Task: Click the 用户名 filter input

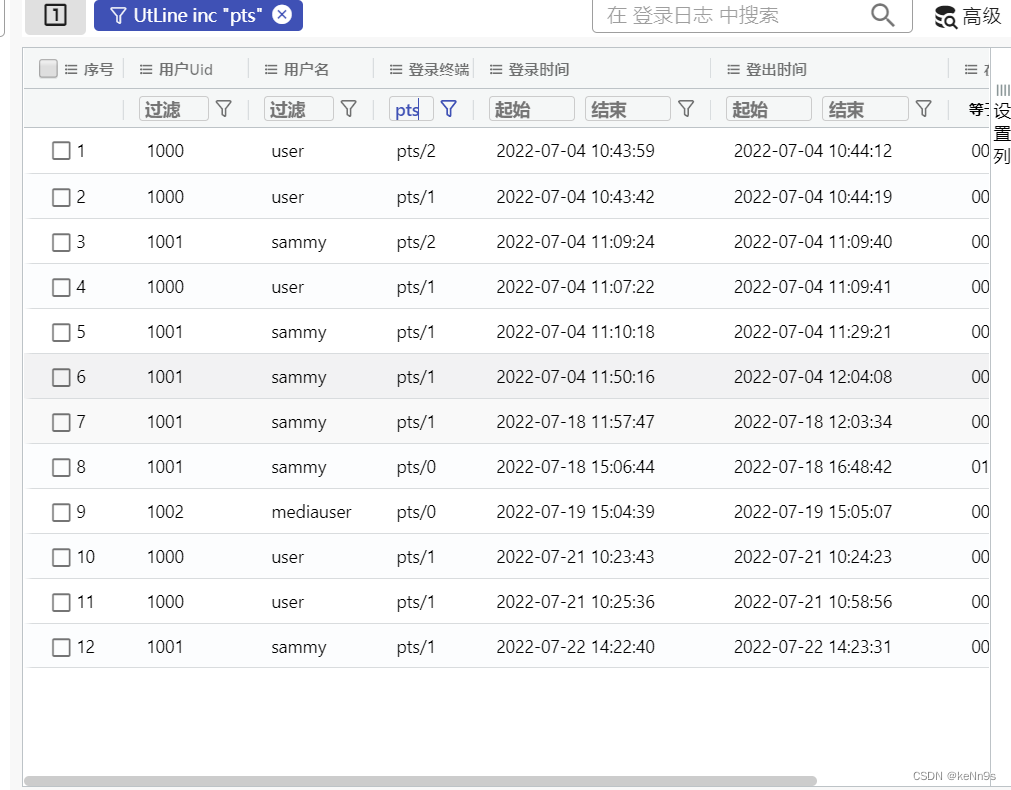Action: [299, 109]
